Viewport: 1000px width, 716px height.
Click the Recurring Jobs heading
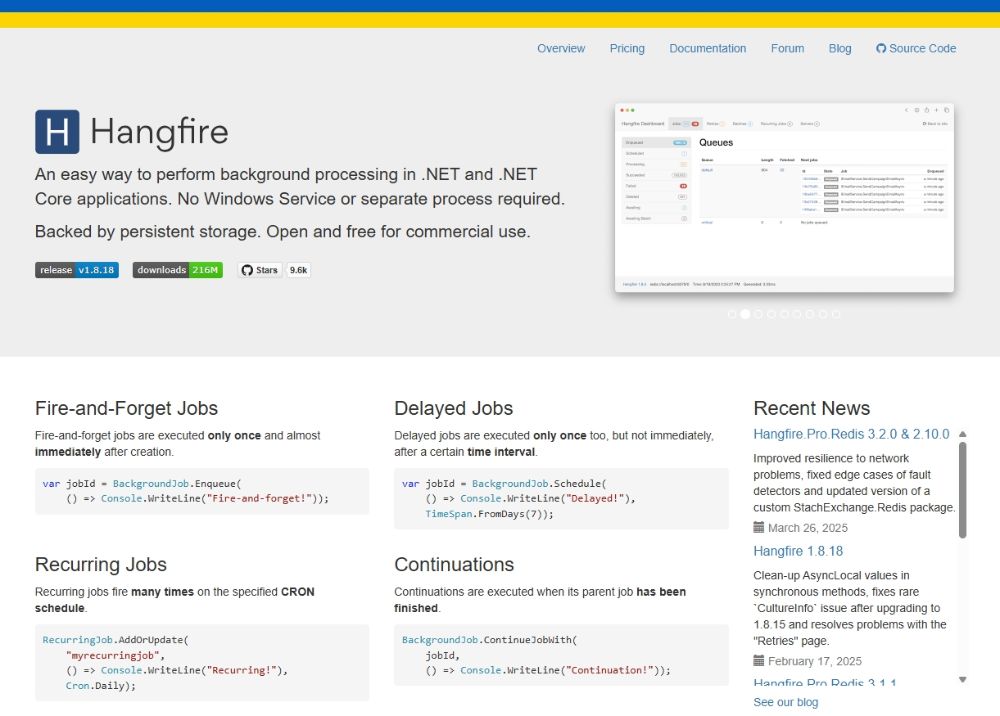click(x=101, y=564)
